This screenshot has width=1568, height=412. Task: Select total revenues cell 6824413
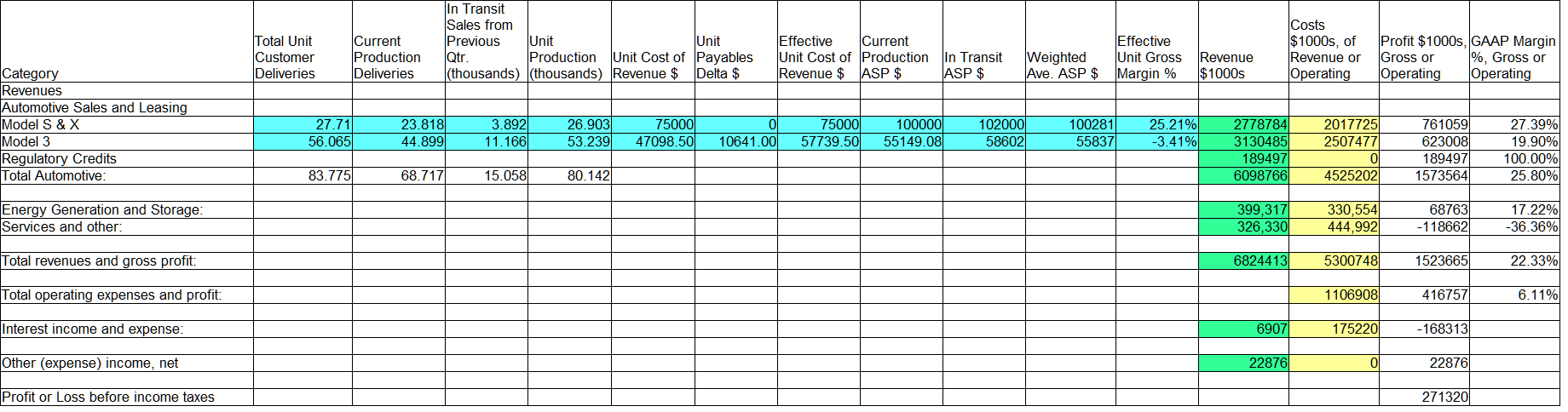point(1244,261)
